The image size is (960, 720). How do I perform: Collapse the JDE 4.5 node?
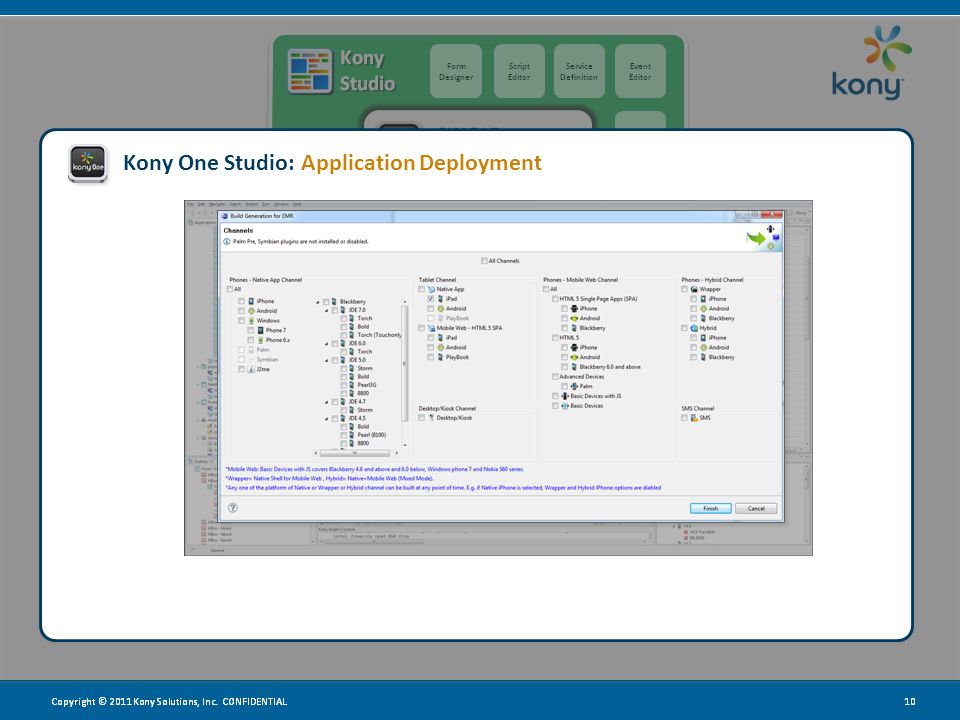(x=326, y=419)
